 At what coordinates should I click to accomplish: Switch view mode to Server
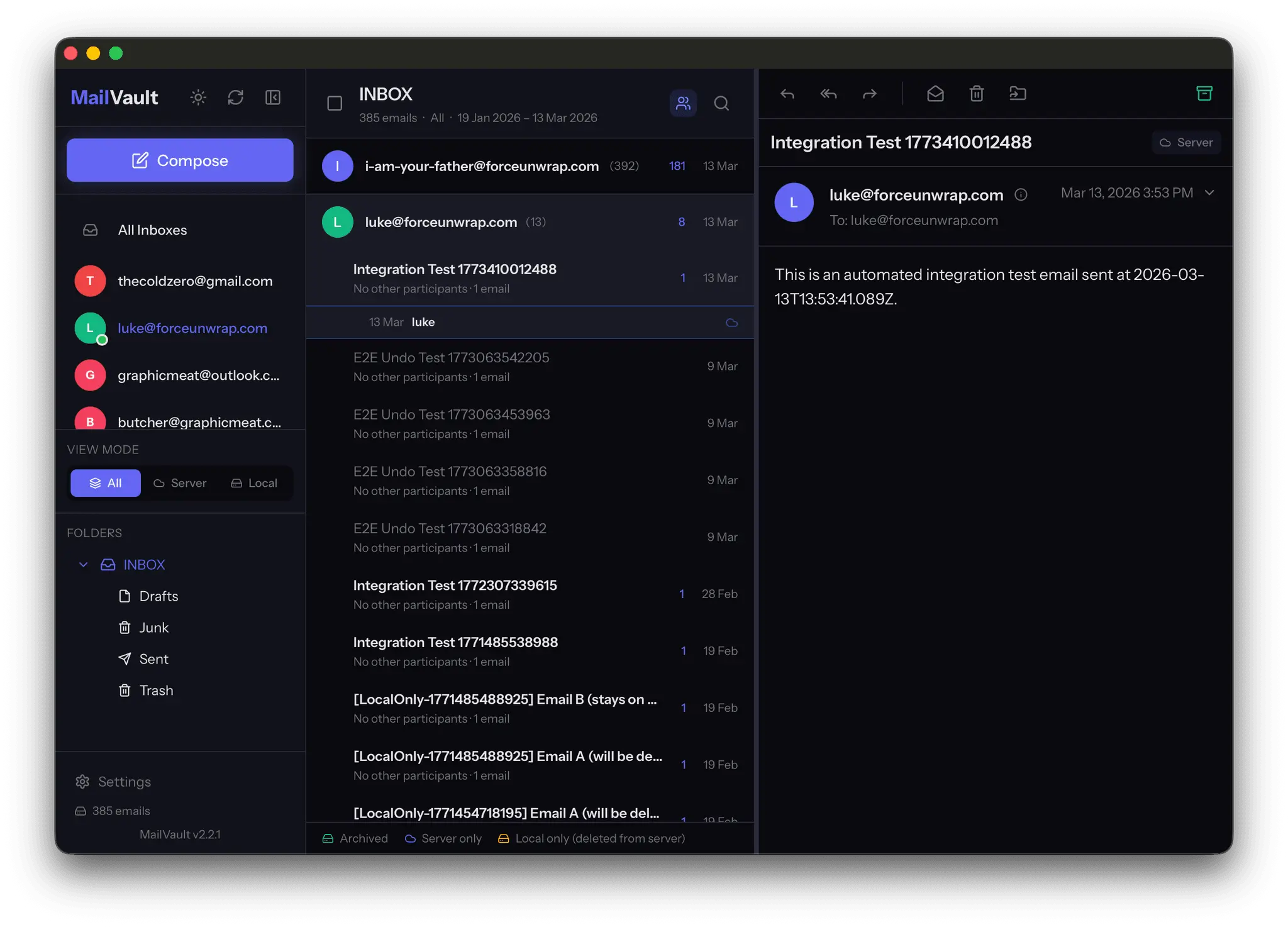click(180, 483)
